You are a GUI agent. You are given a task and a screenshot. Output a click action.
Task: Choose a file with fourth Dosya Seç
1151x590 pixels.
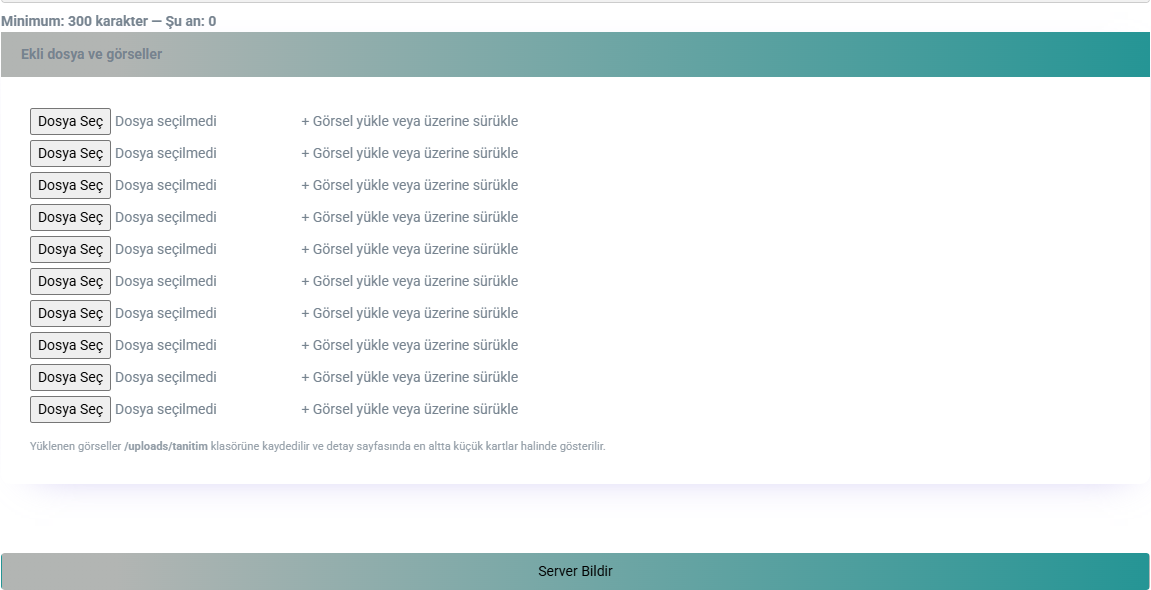point(70,218)
